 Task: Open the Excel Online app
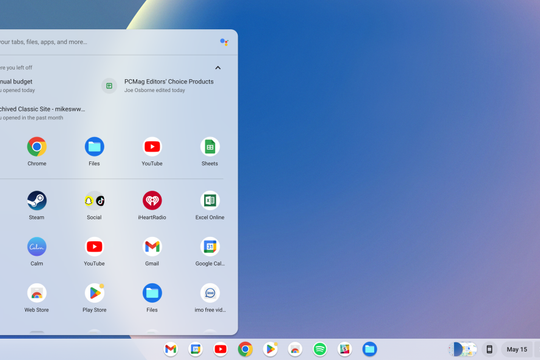[210, 200]
